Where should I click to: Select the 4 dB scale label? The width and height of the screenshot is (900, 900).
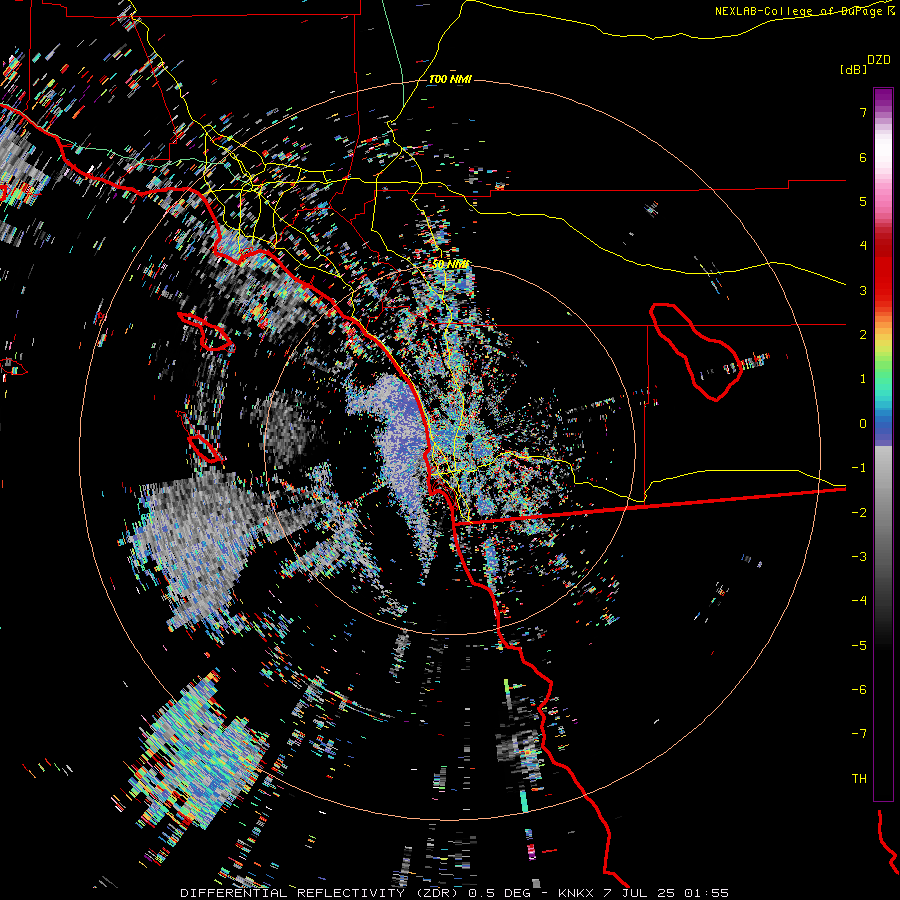(x=863, y=246)
